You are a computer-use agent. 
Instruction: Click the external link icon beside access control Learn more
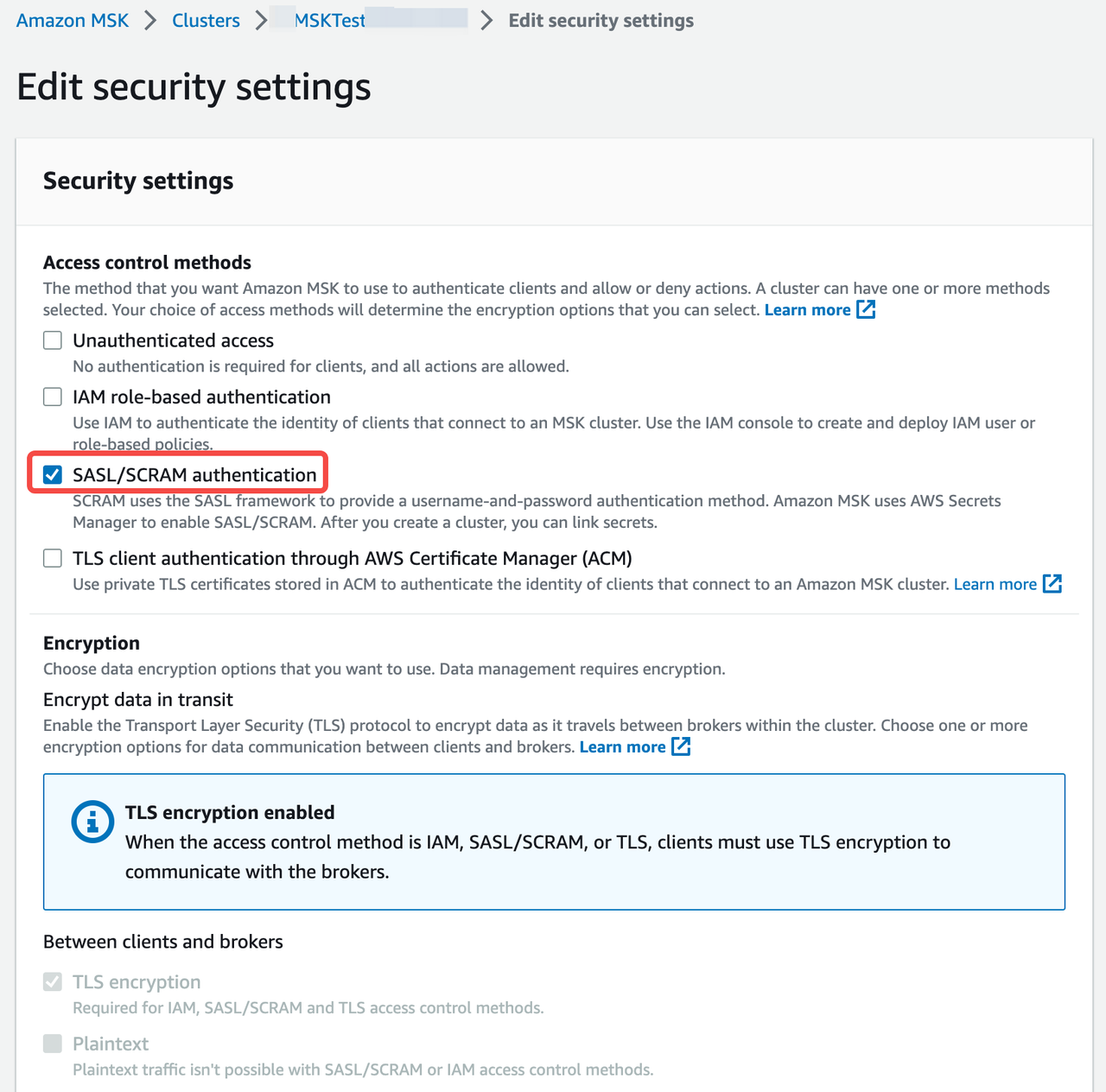pyautogui.click(x=866, y=309)
